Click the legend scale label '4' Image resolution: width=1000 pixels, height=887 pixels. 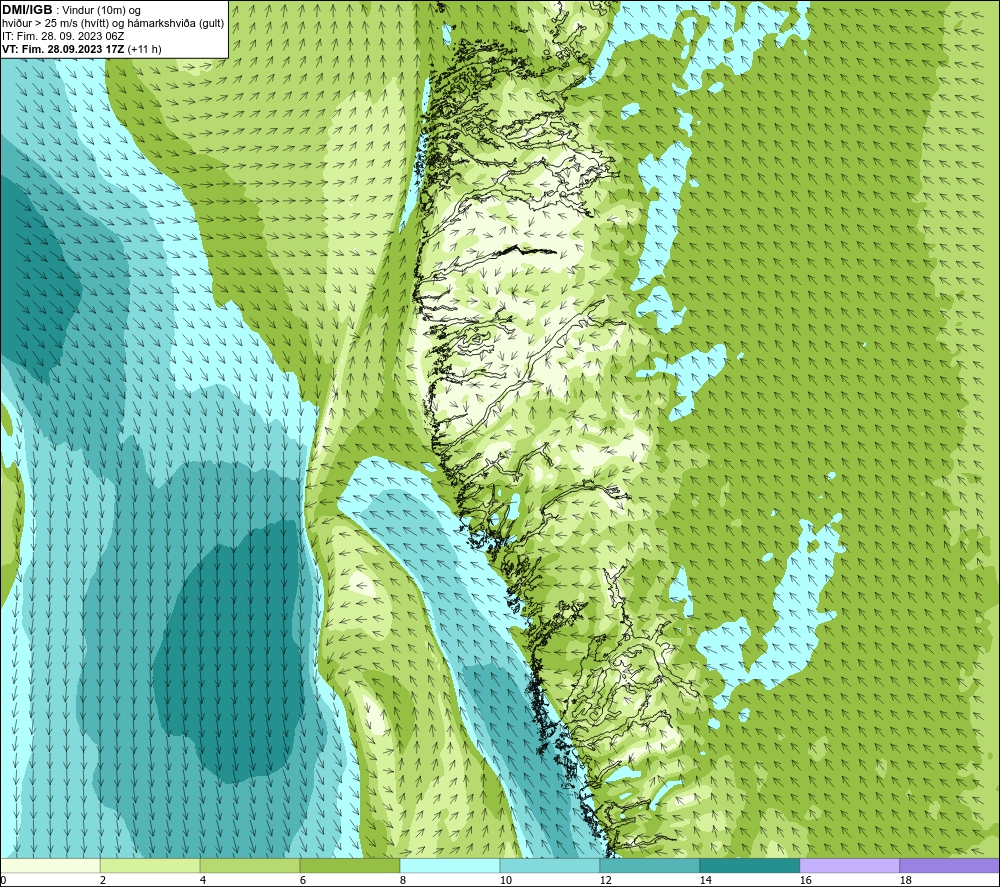pos(203,880)
